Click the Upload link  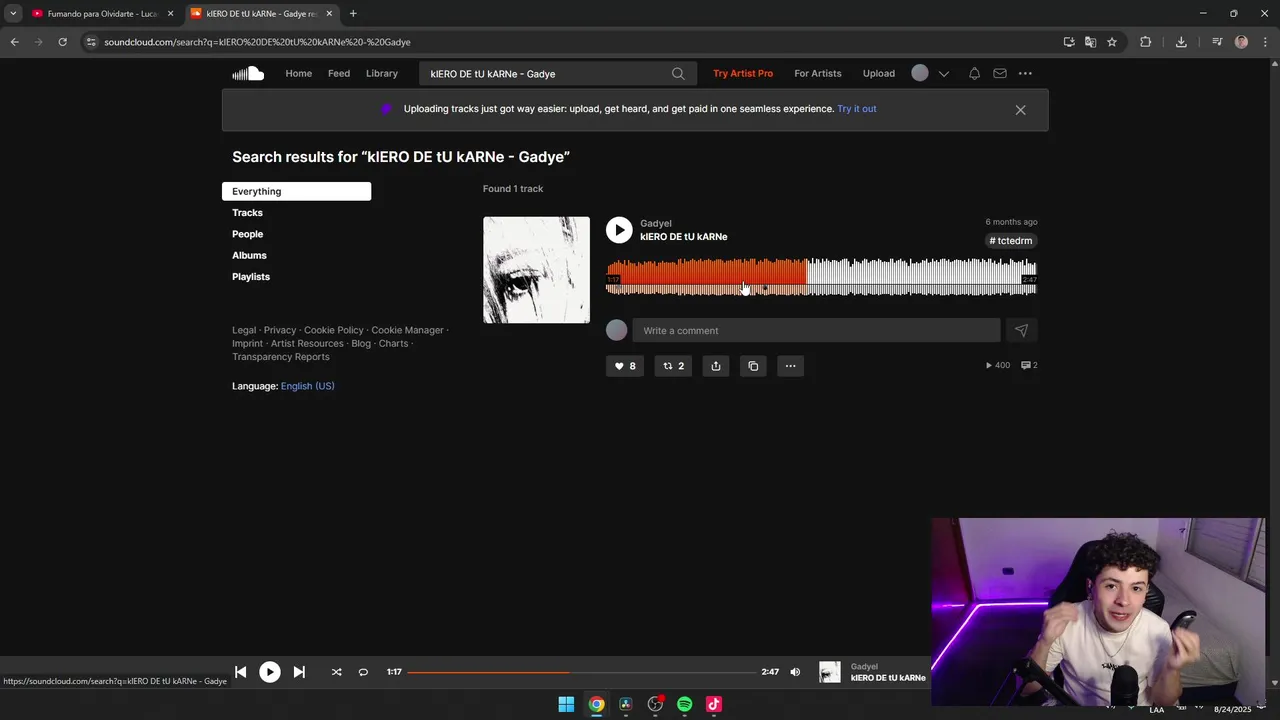pyautogui.click(x=879, y=73)
